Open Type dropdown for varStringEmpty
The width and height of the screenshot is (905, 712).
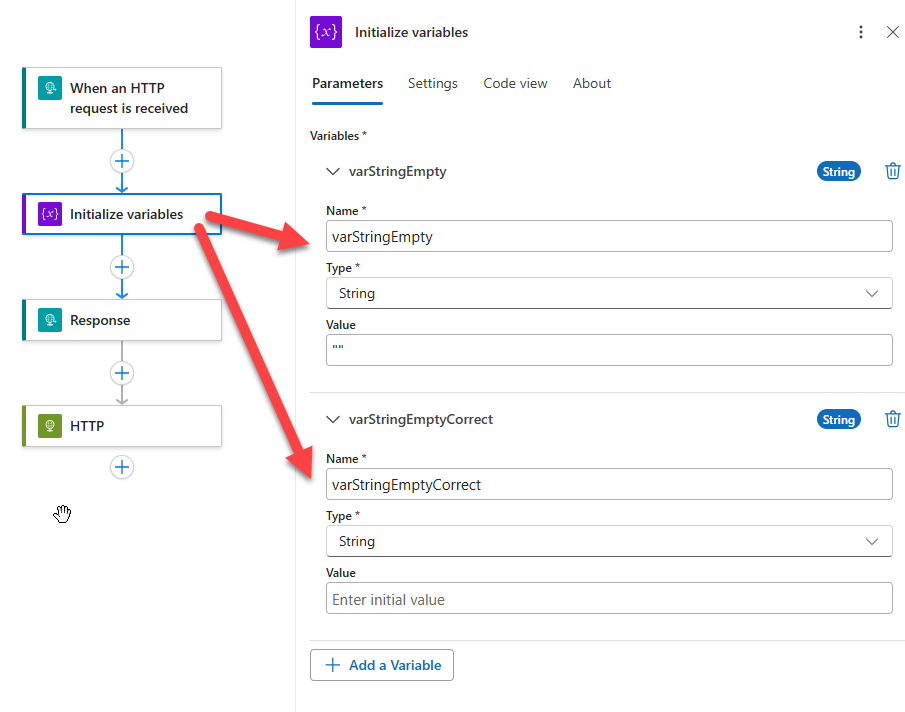(609, 293)
